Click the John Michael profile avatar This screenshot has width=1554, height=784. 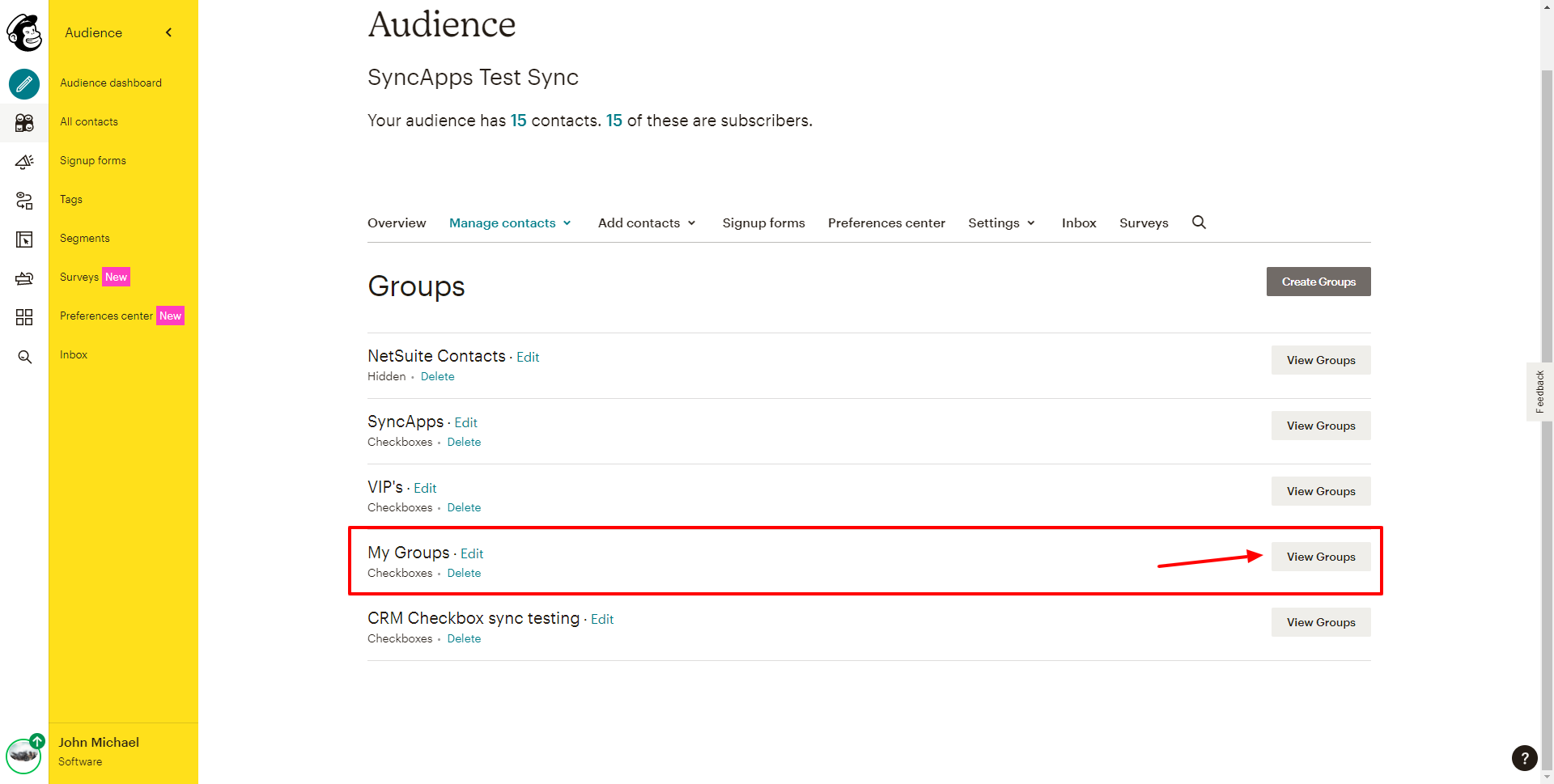23,755
